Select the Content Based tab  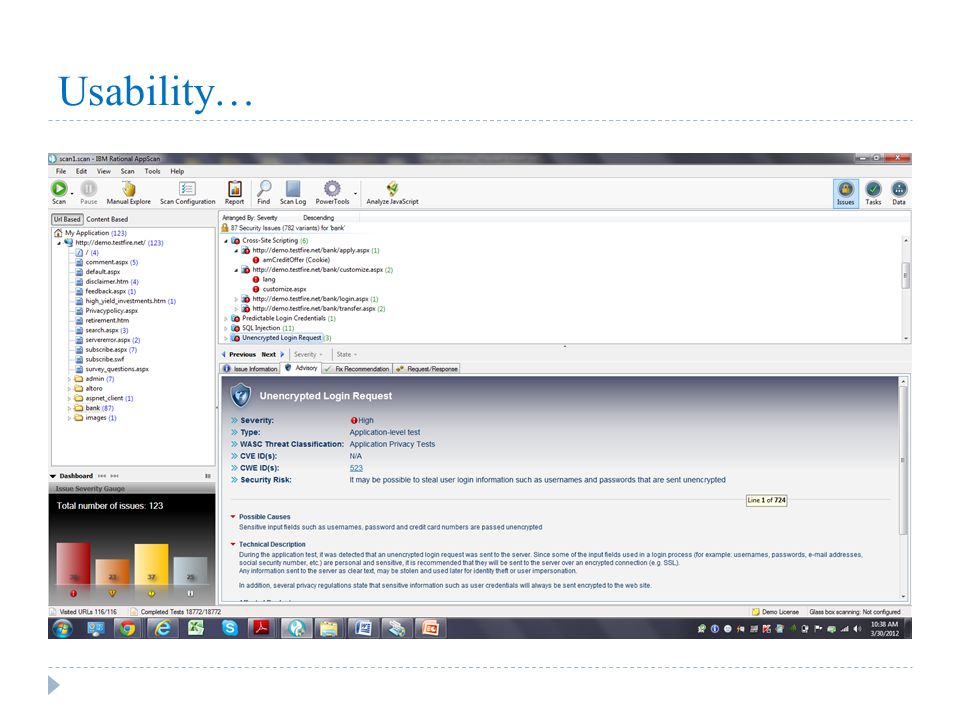point(107,219)
